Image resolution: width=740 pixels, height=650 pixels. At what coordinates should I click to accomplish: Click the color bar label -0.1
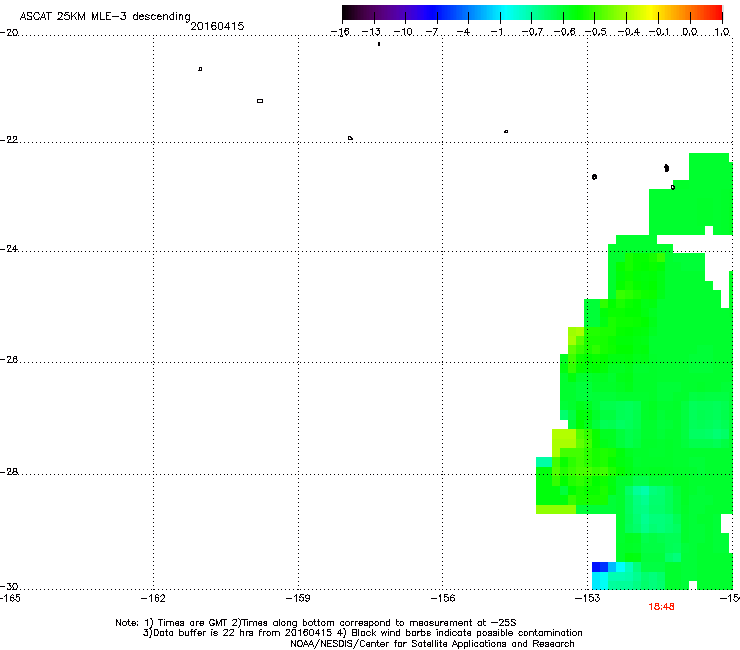[659, 32]
